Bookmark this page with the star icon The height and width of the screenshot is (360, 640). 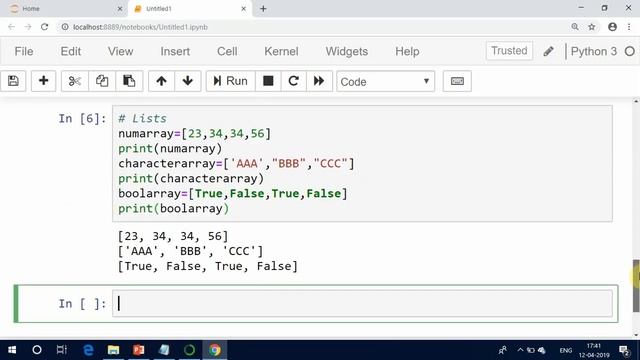(x=591, y=27)
